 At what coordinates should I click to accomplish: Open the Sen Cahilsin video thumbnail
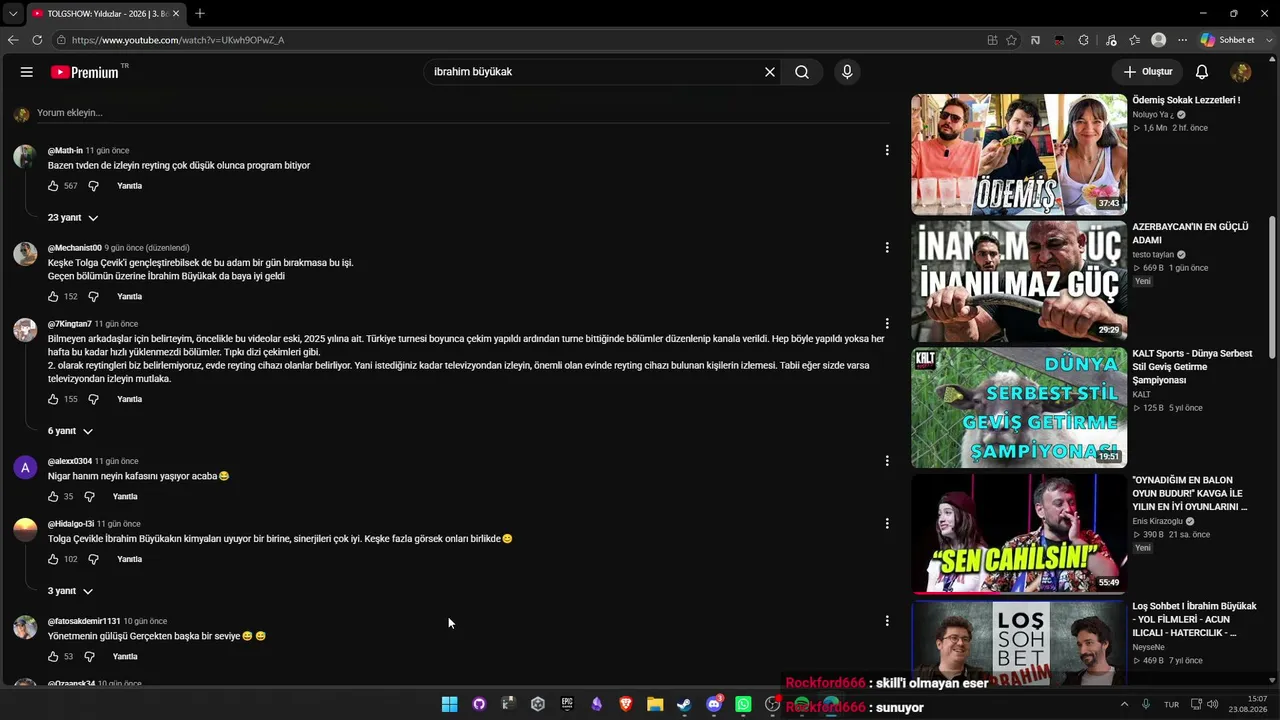click(1019, 534)
